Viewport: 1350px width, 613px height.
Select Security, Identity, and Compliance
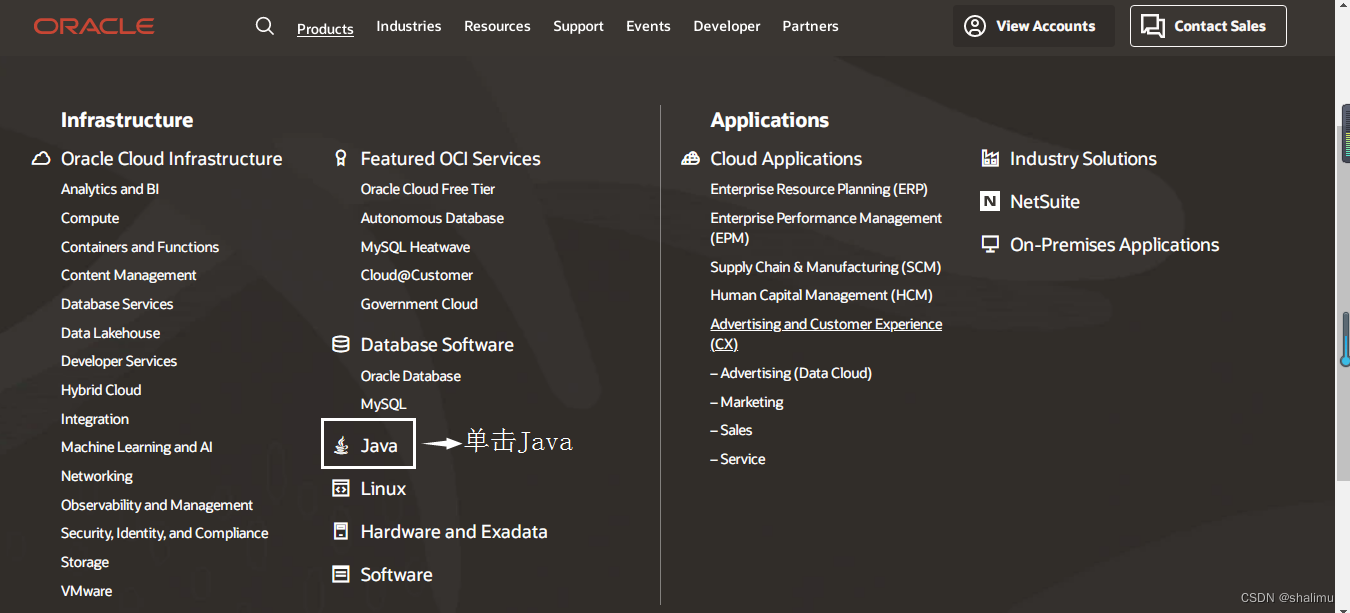165,533
